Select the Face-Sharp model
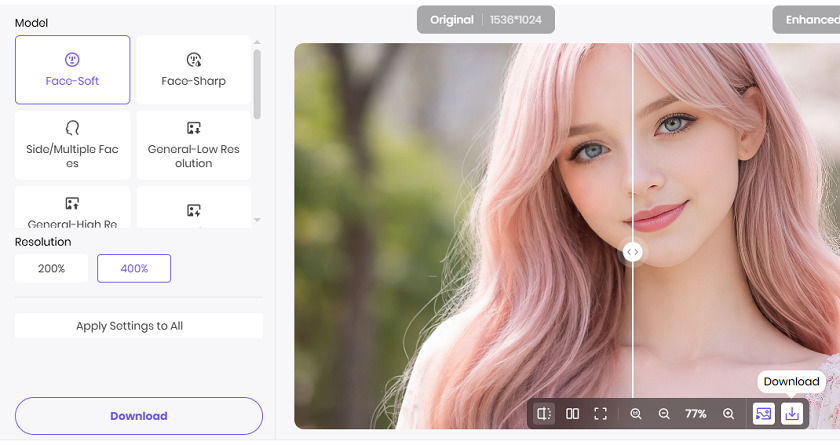This screenshot has width=840, height=445. point(194,70)
